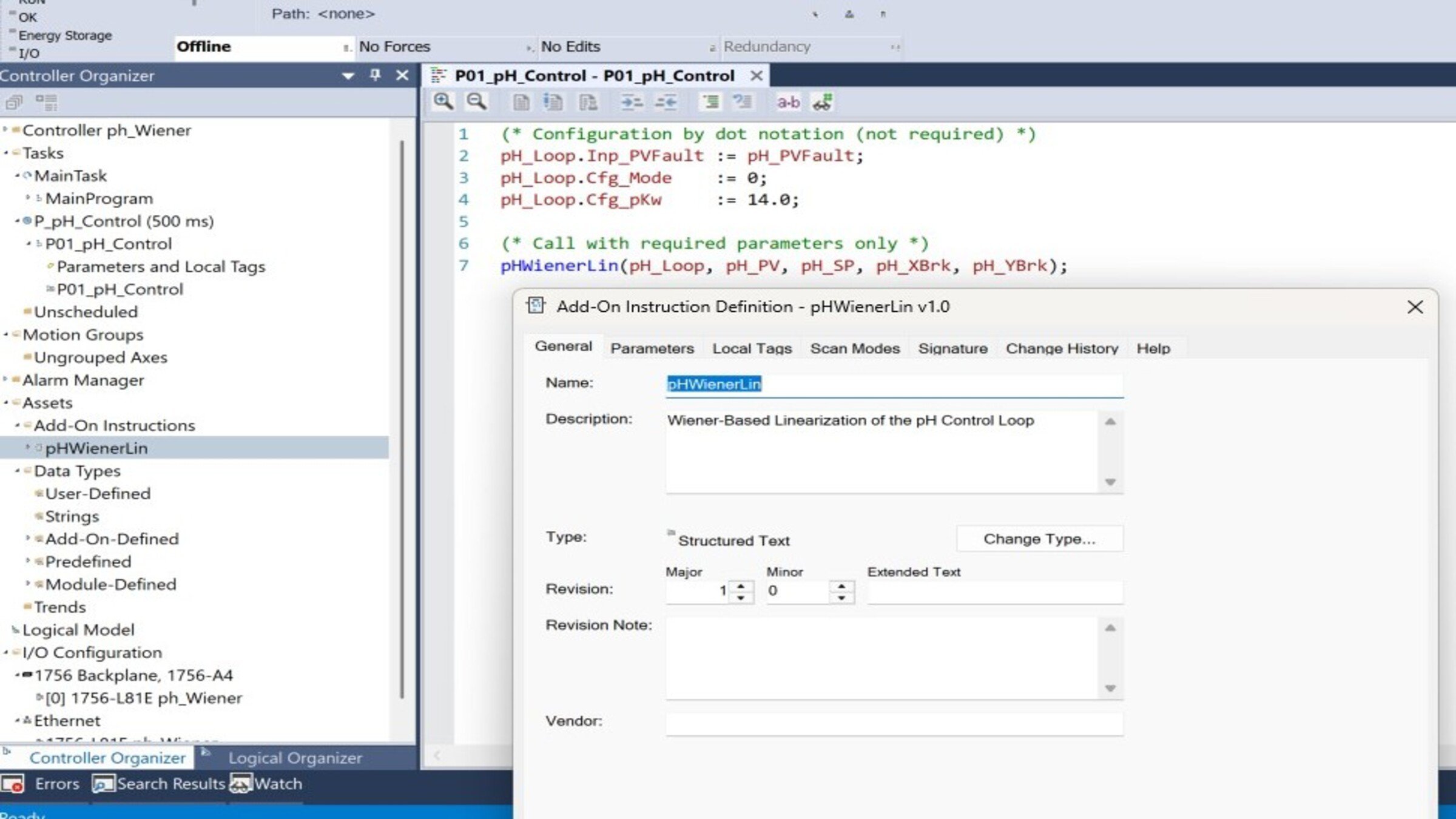The height and width of the screenshot is (819, 1456).
Task: Click the plain document icon in editor toolbar
Action: (521, 102)
